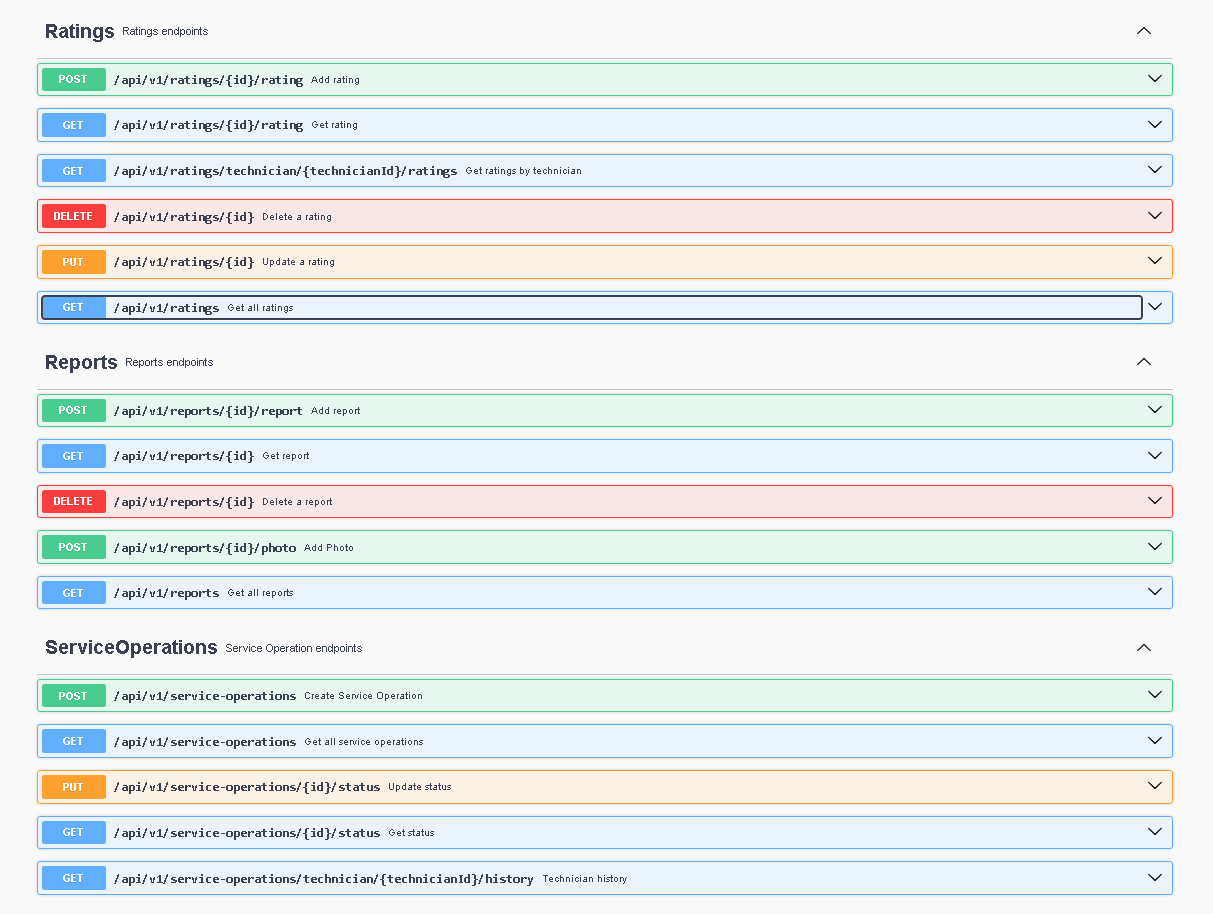
Task: Expand Create Service Operation chevron
Action: pyautogui.click(x=1155, y=695)
